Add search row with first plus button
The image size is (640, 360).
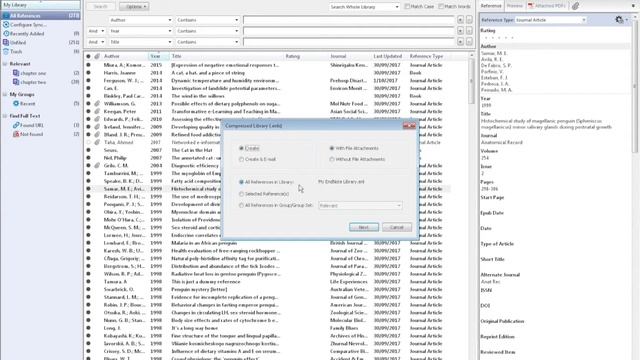click(x=460, y=20)
